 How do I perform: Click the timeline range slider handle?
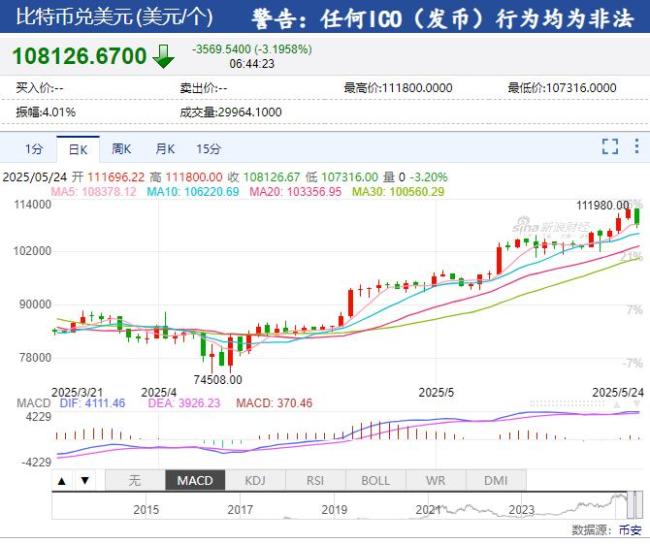point(634,505)
